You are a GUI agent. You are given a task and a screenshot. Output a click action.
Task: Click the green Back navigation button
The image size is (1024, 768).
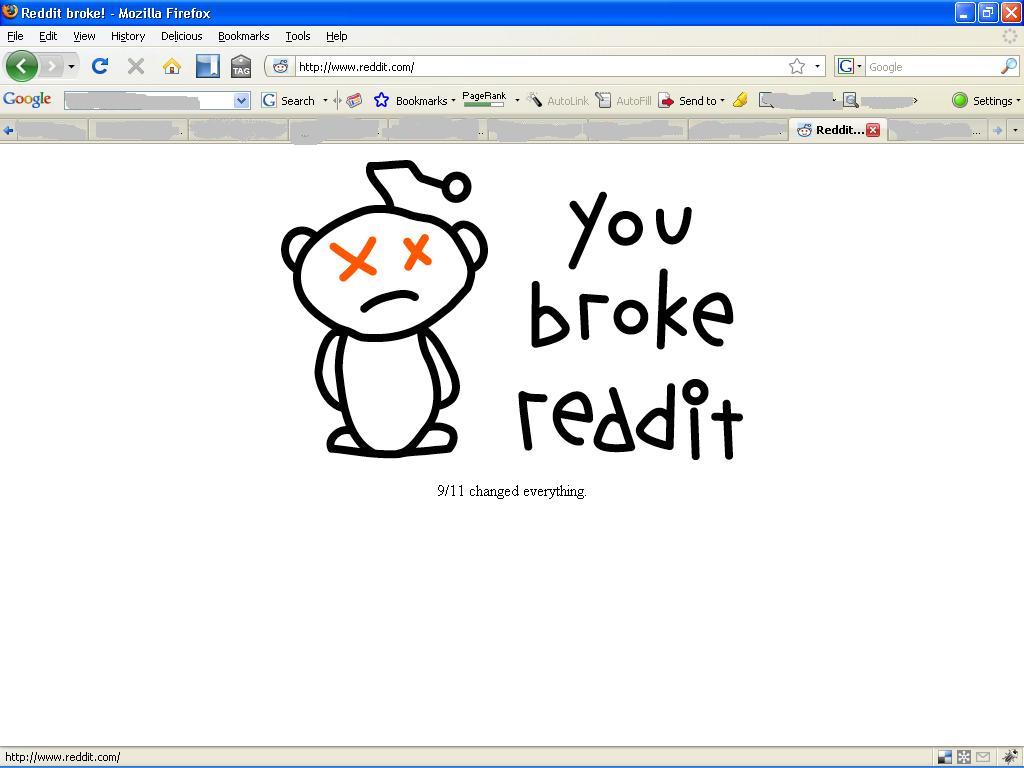point(21,67)
